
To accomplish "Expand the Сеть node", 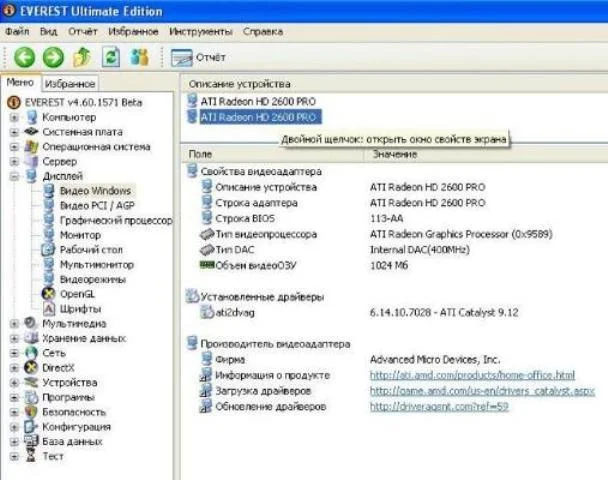I will tap(14, 353).
